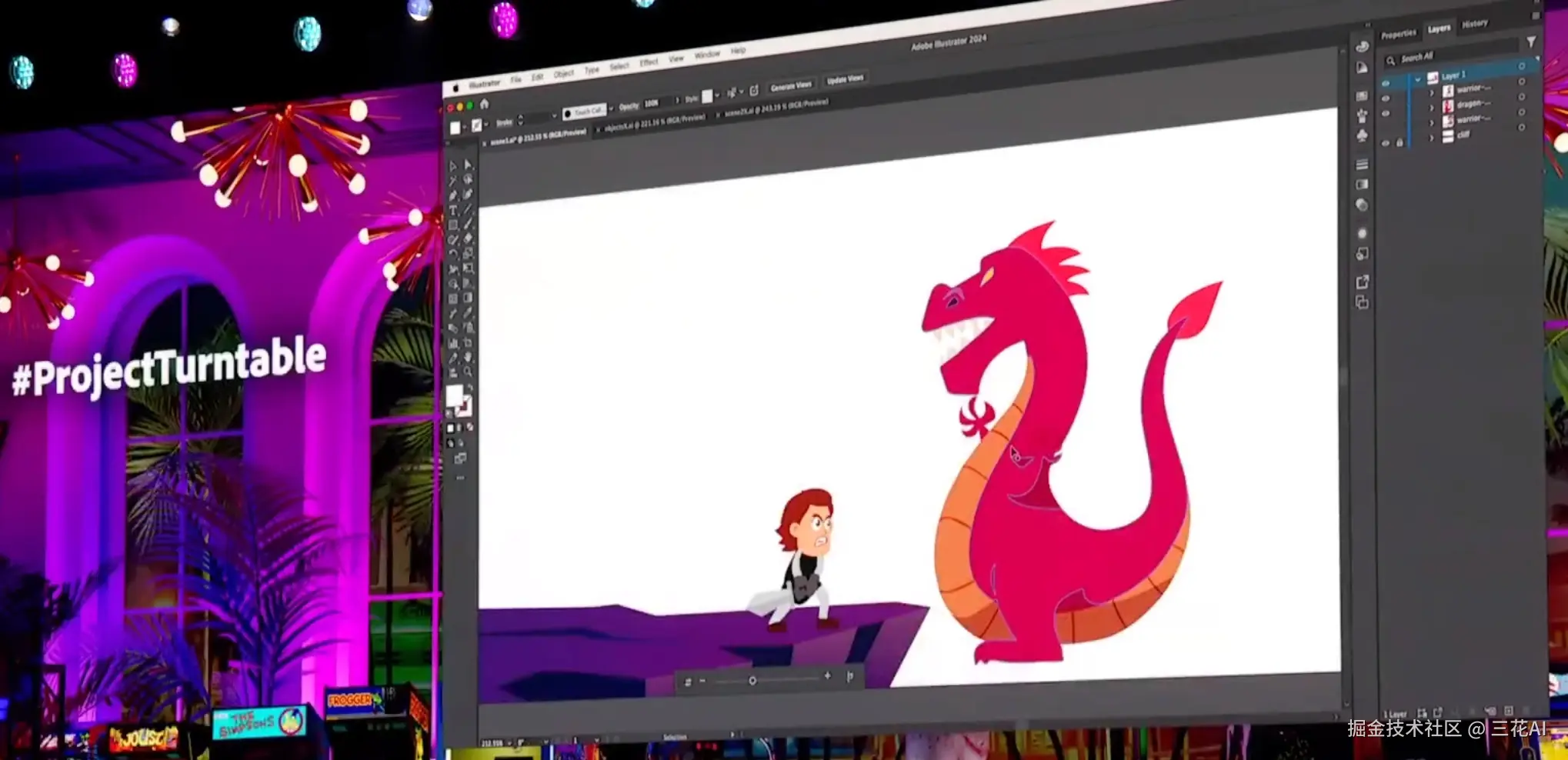This screenshot has height=760, width=1568.
Task: Open the Gradient panel icon
Action: pos(1362,185)
